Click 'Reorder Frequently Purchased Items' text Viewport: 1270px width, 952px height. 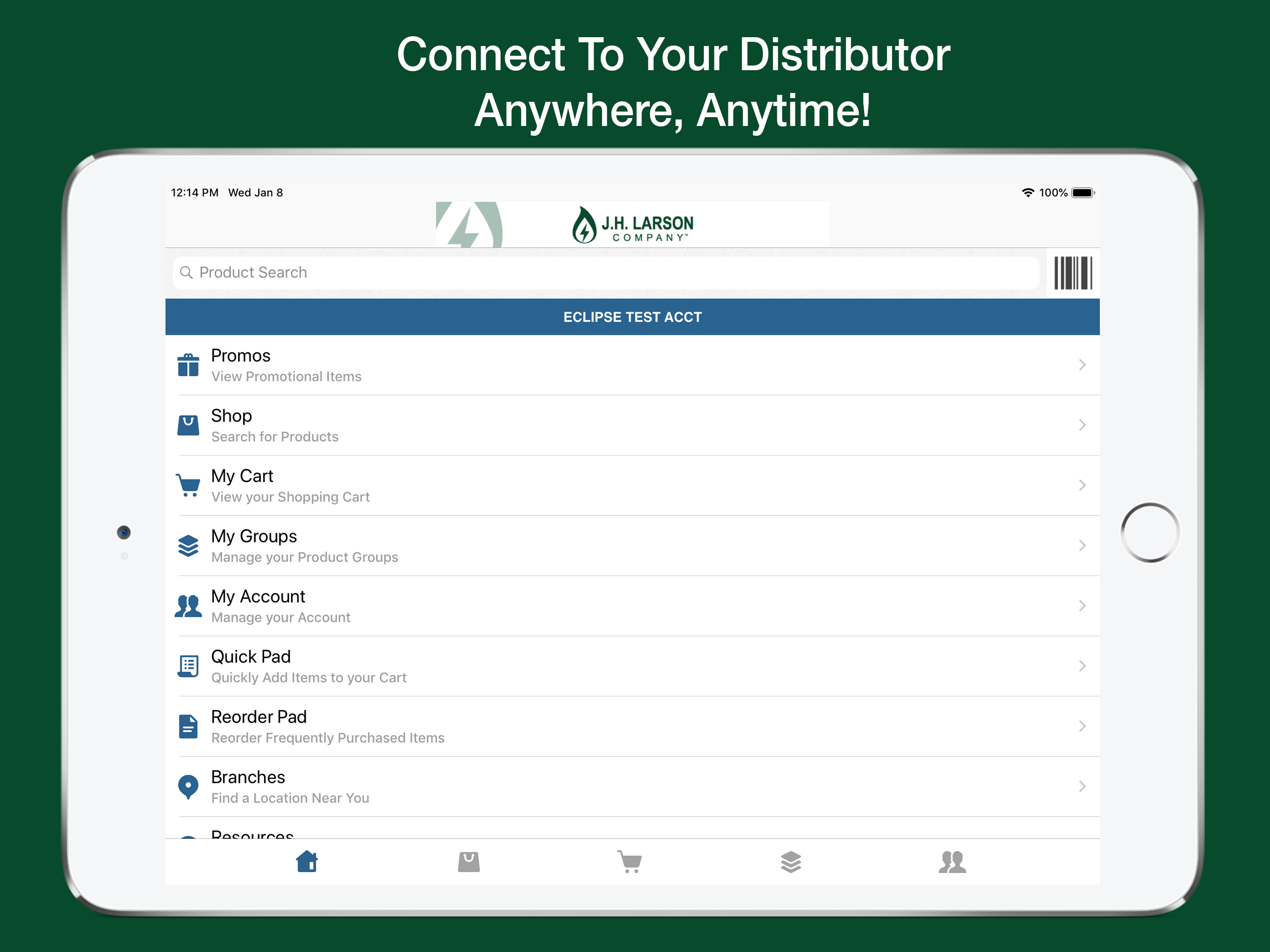tap(328, 738)
